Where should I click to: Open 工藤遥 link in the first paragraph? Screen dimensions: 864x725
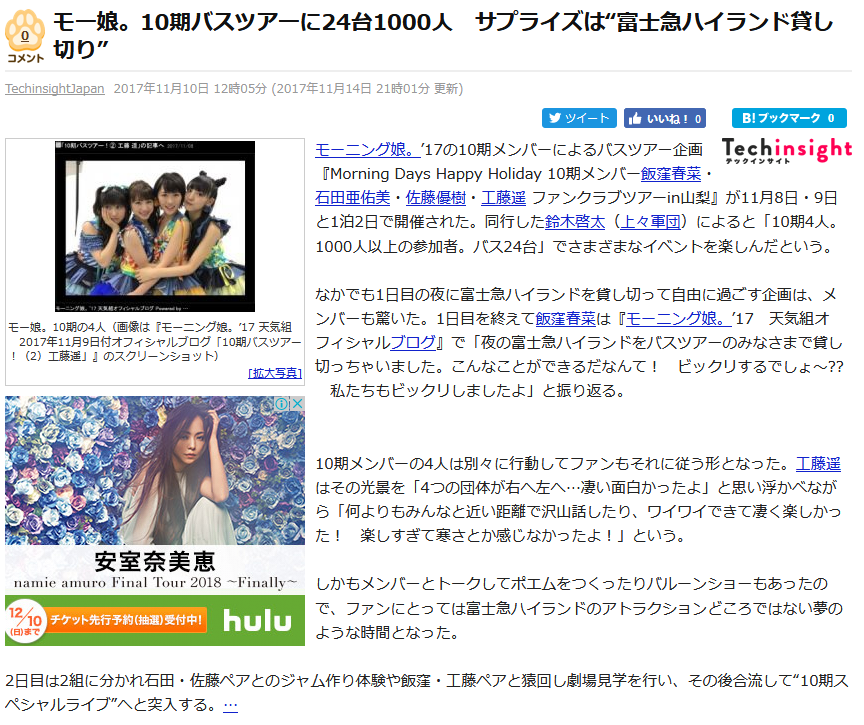click(x=503, y=197)
